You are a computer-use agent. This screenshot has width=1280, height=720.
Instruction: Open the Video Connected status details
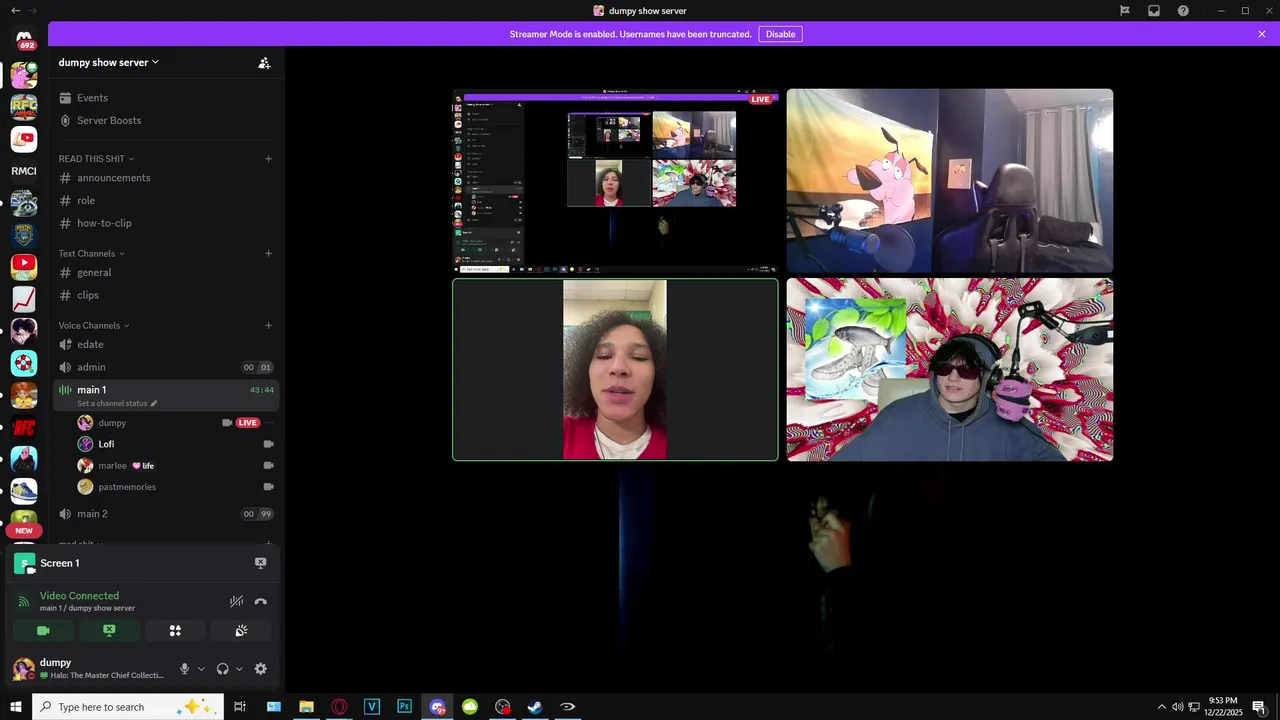pos(79,596)
